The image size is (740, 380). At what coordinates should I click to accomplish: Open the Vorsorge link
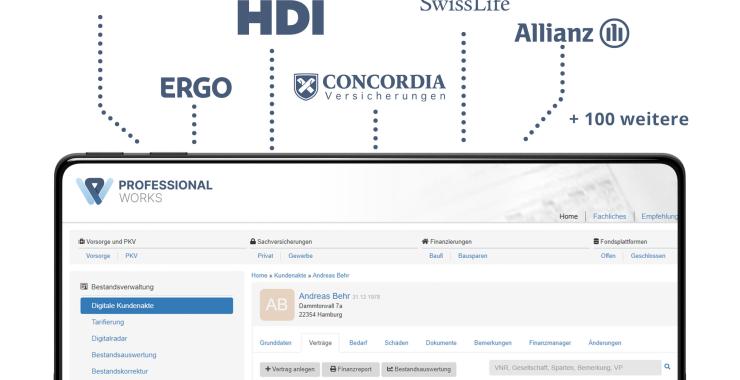coord(98,256)
